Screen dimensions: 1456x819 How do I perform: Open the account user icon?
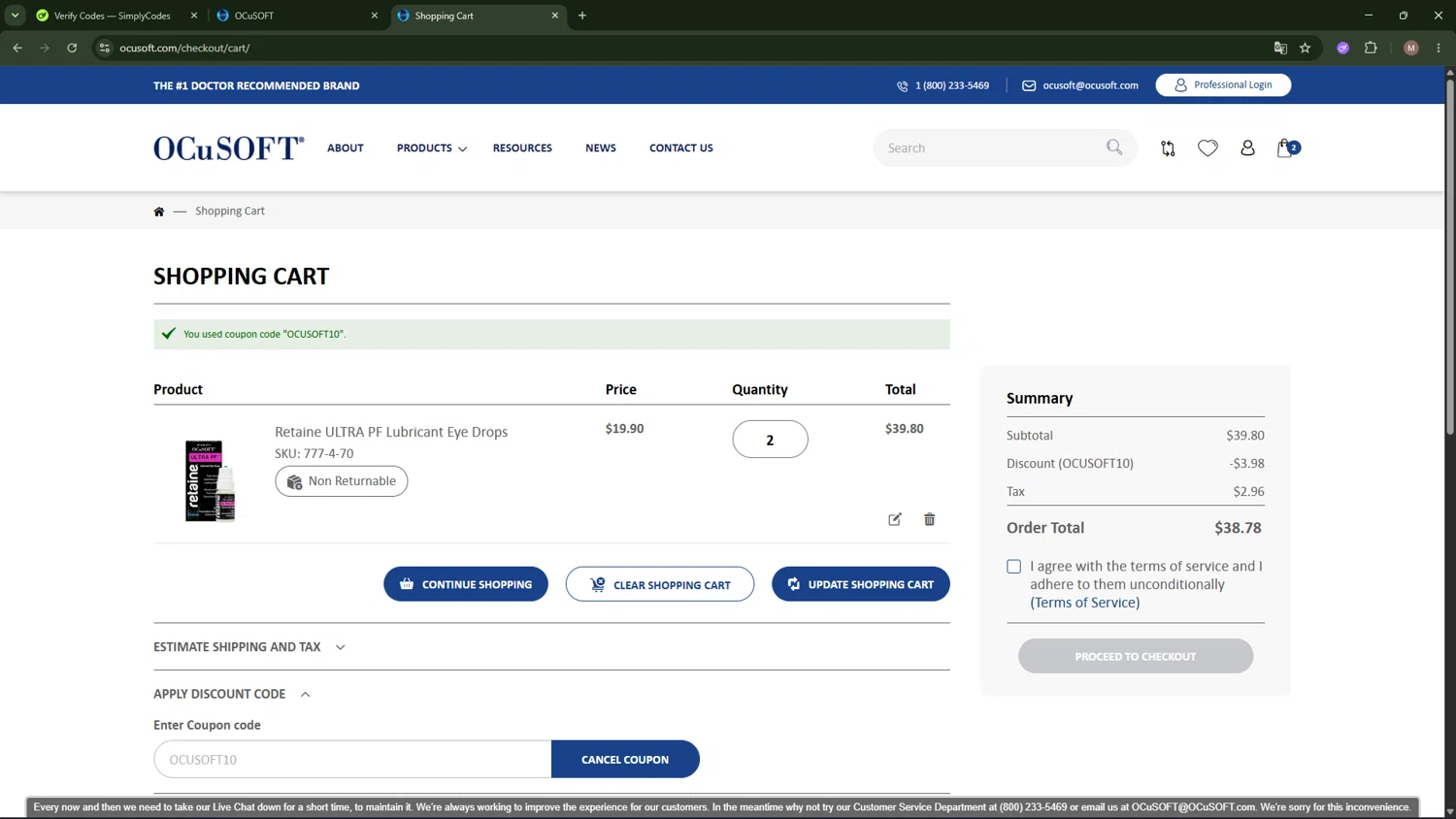[x=1247, y=147]
